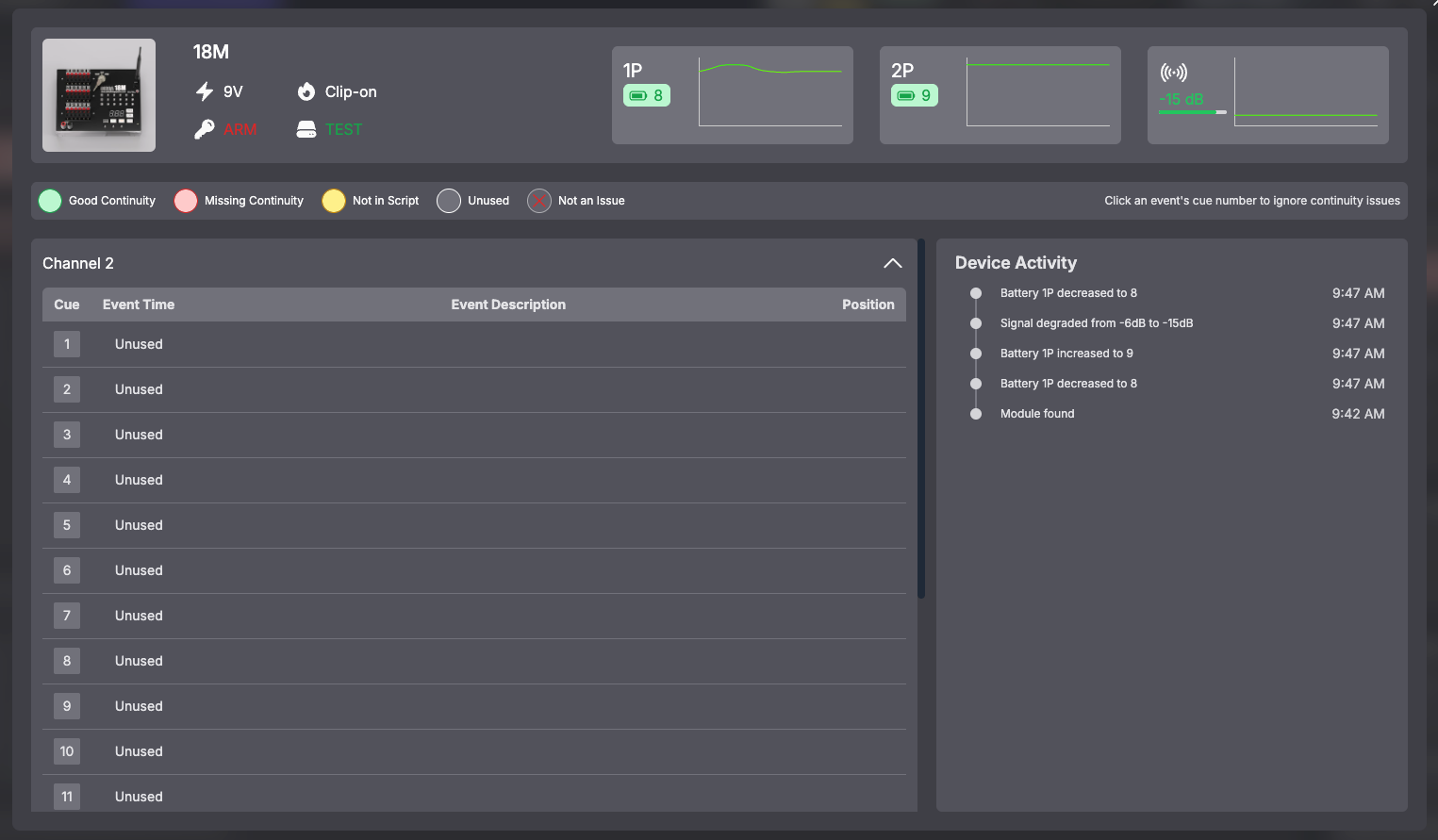
Task: Click the lightning bolt 9V voltage icon
Action: tap(205, 91)
